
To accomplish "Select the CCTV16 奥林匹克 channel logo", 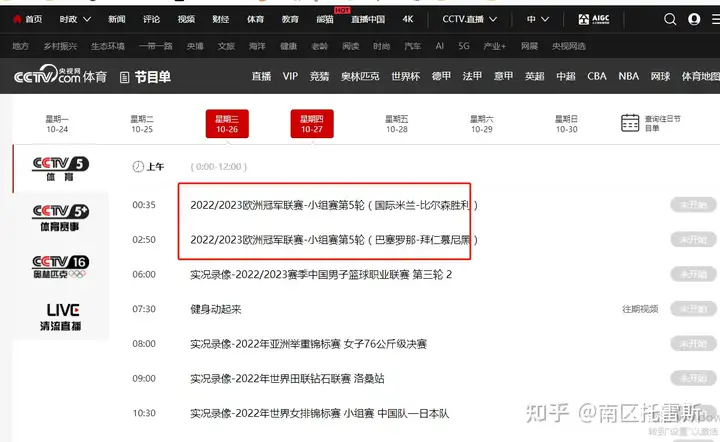I will [60, 267].
